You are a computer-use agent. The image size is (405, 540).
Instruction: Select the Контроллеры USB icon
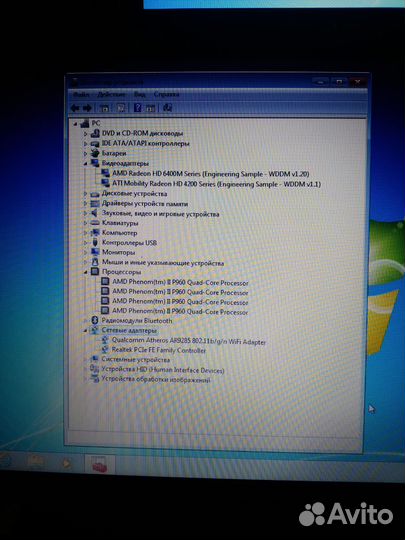click(95, 242)
